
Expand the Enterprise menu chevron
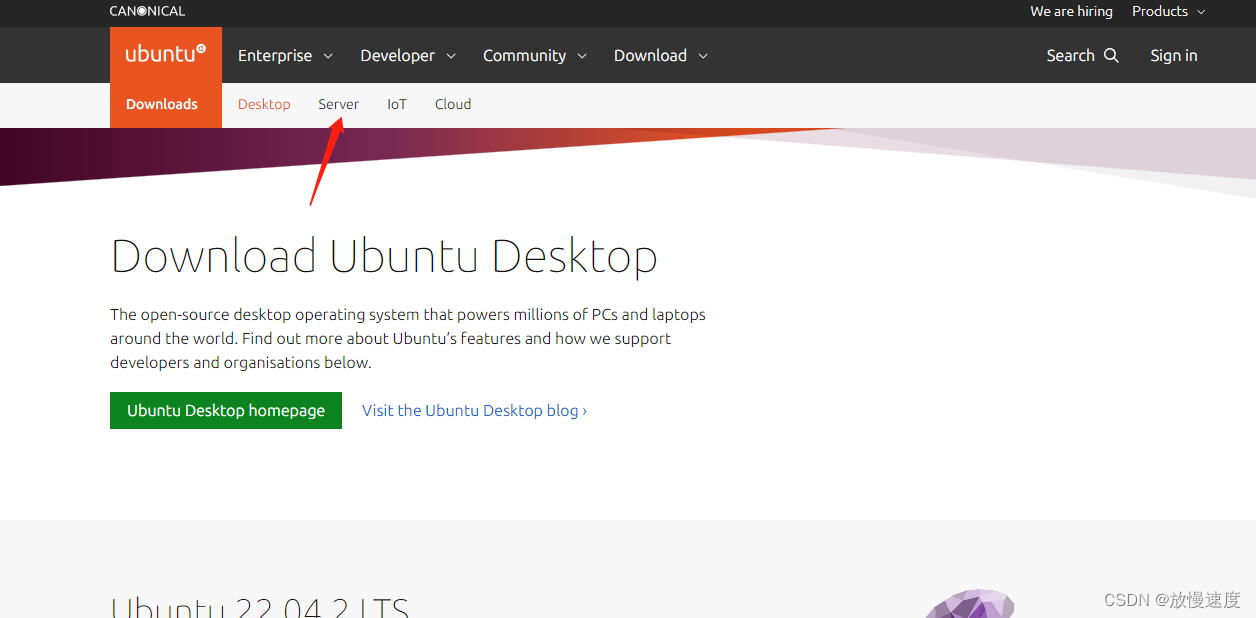(x=328, y=56)
